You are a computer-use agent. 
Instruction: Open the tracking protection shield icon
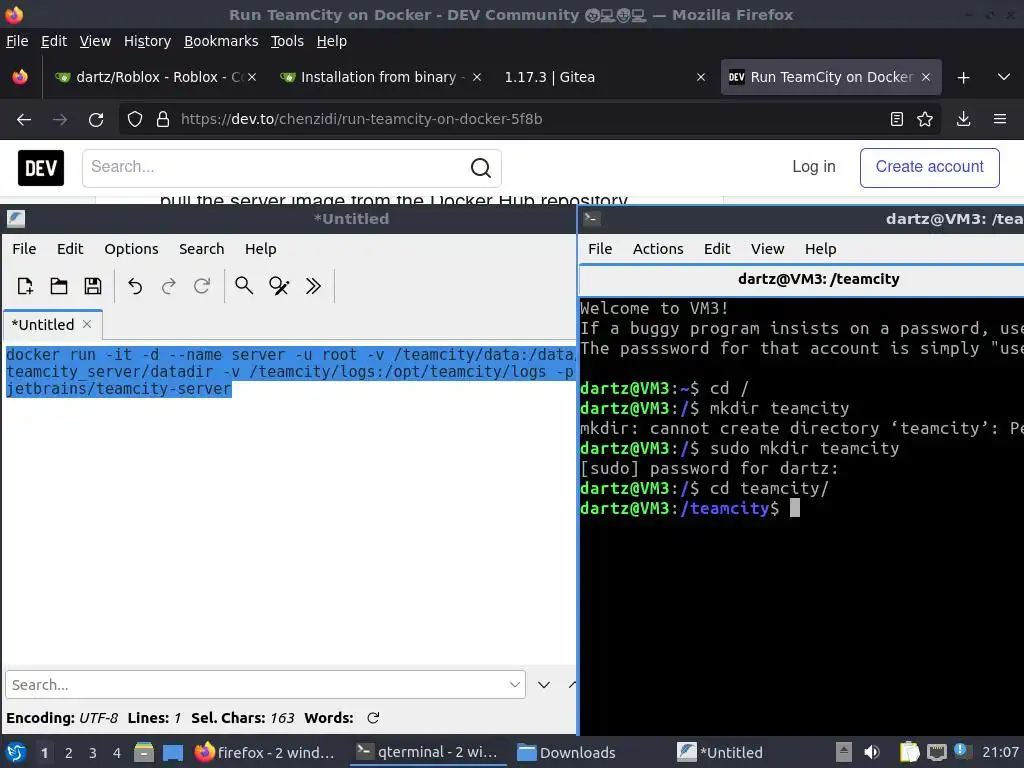(x=135, y=120)
